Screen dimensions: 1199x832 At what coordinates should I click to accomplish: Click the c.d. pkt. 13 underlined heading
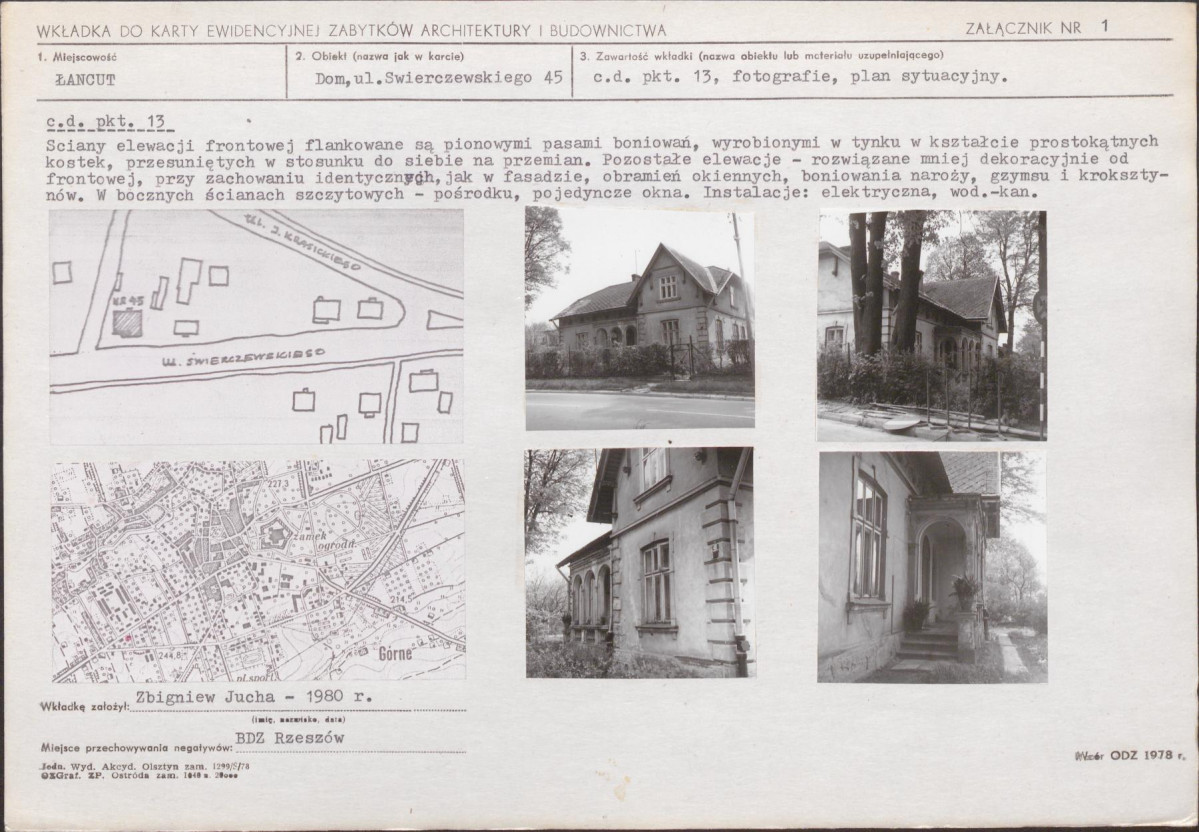(106, 122)
